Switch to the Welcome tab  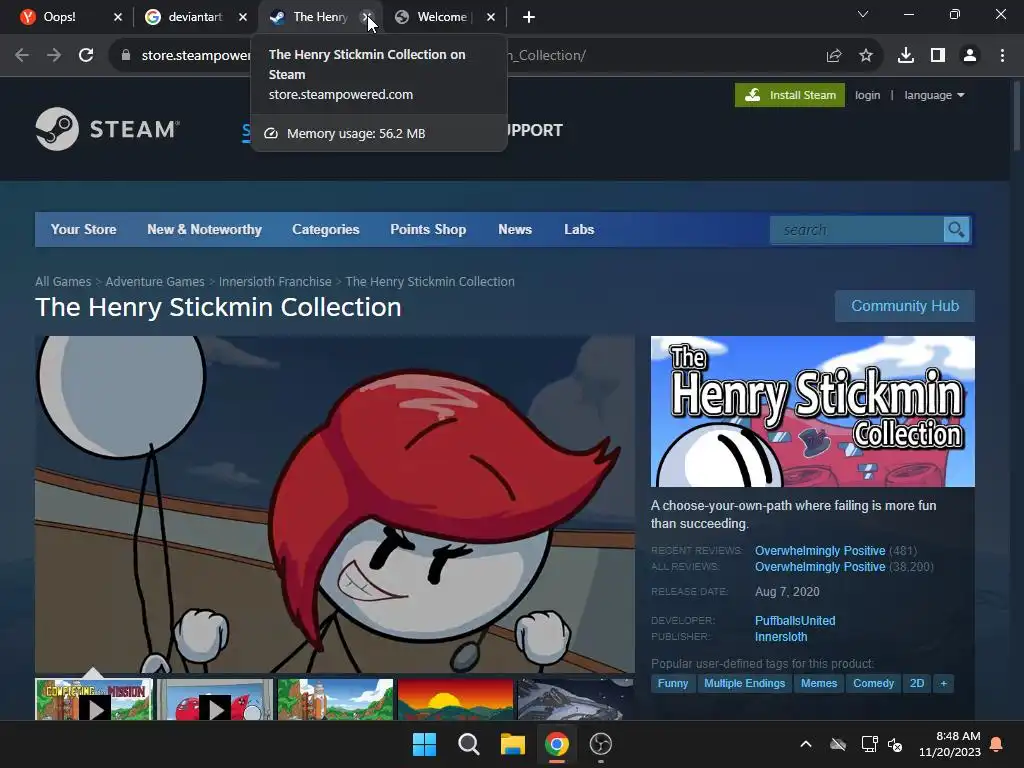[441, 17]
